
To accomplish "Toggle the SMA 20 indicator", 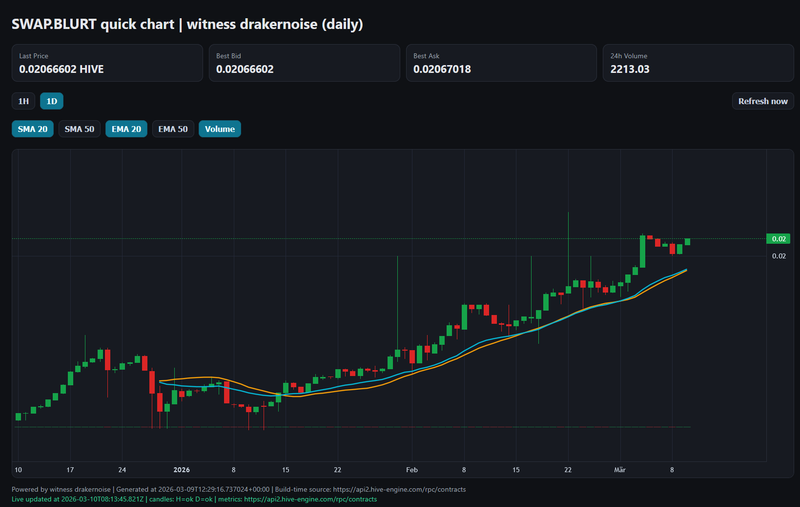I will [x=31, y=129].
